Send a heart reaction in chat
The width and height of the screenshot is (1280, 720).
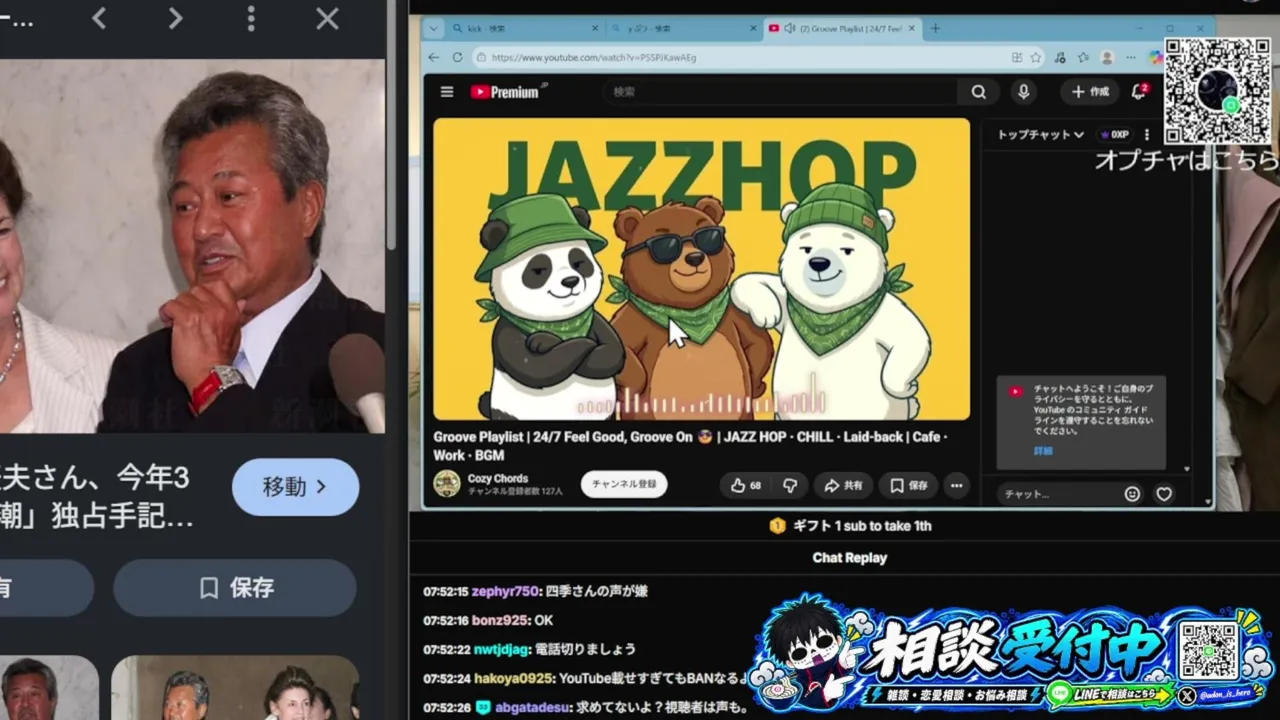pyautogui.click(x=1164, y=494)
